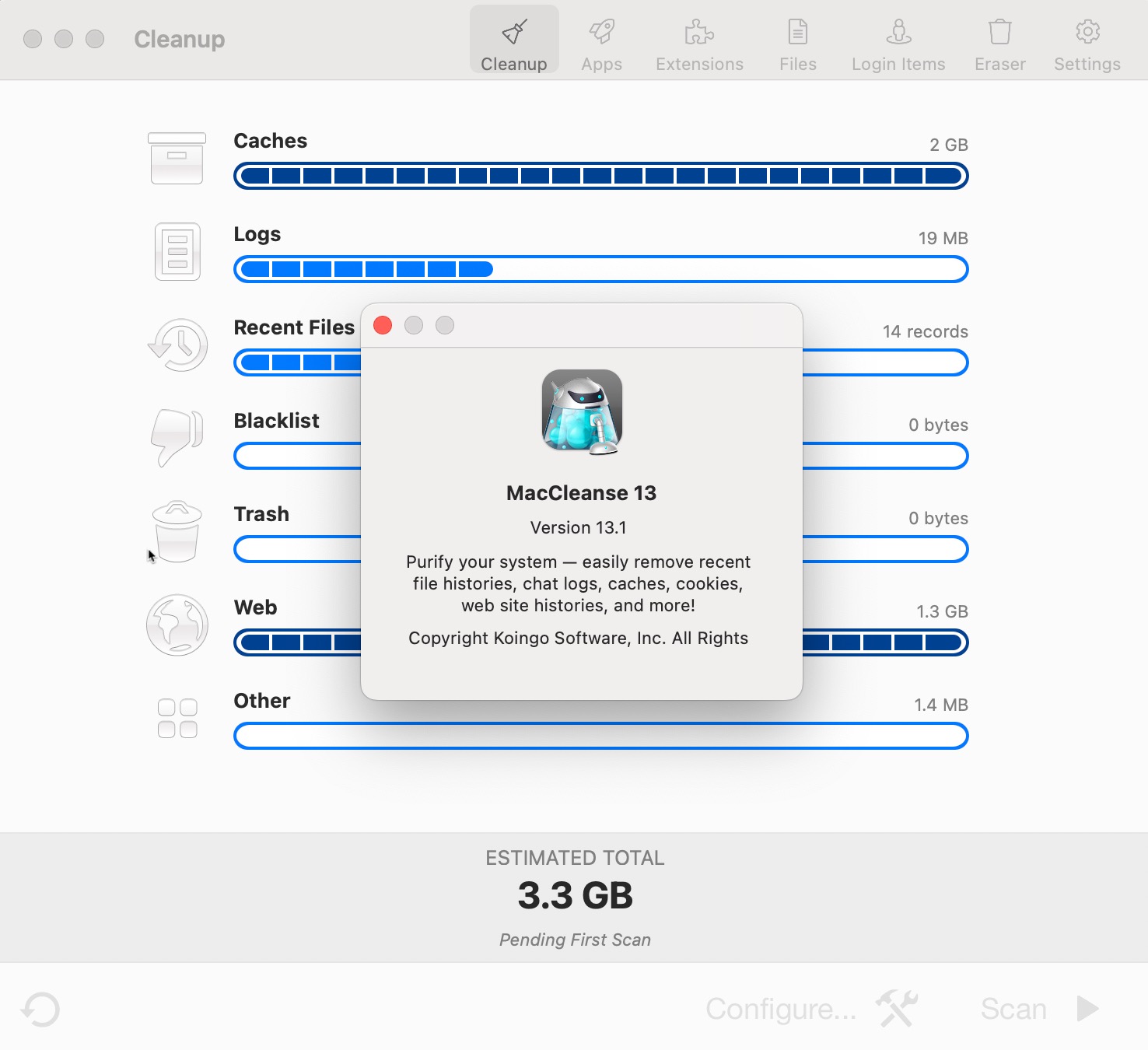Switch to the Login Items tab label
The image size is (1148, 1050).
click(898, 64)
